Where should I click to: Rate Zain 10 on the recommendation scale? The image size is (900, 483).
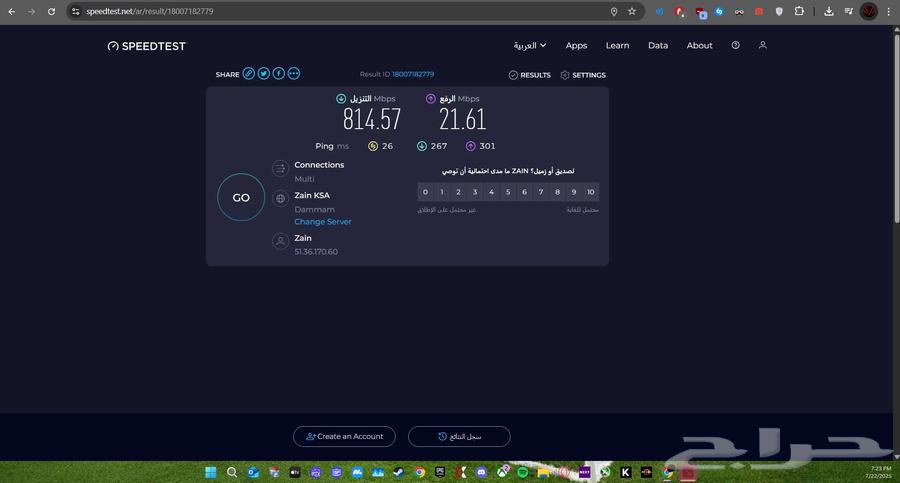click(x=591, y=192)
